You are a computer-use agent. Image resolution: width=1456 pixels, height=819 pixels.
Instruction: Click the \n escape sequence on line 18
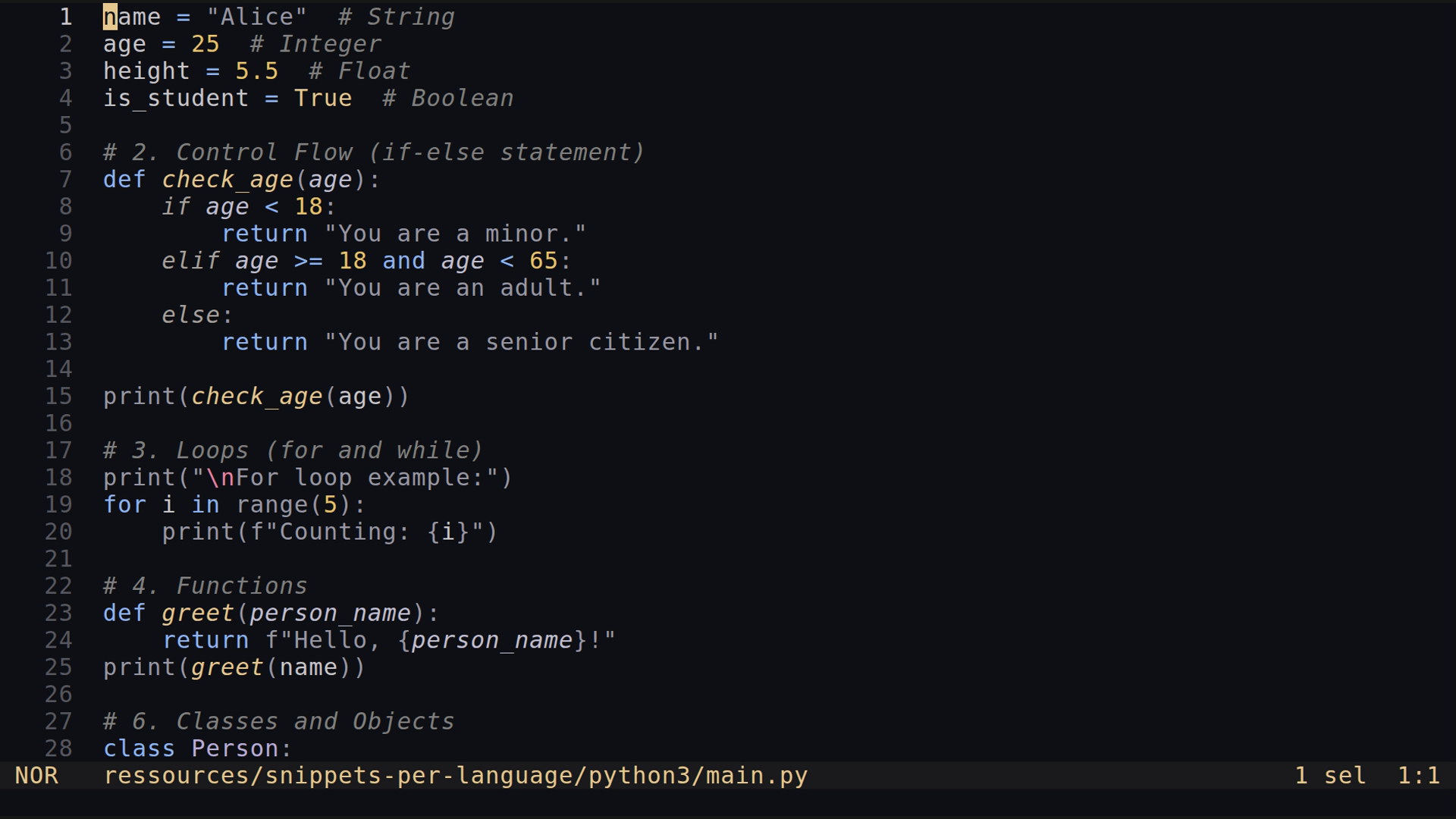[220, 478]
